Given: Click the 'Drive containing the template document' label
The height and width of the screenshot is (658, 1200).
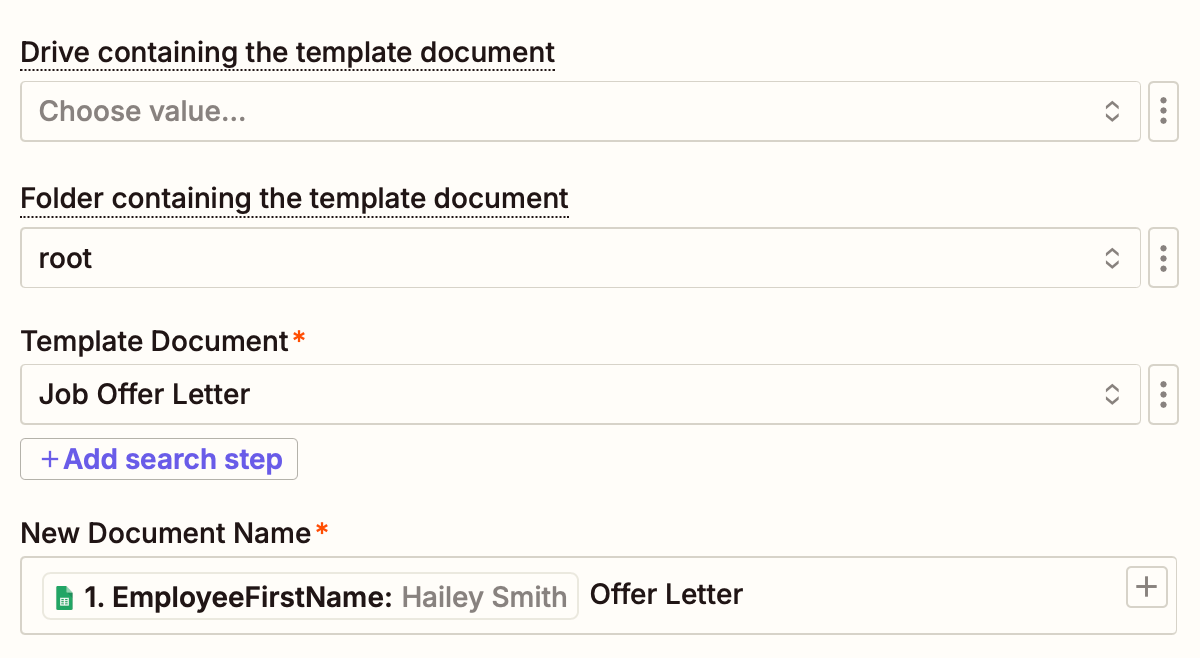Looking at the screenshot, I should point(288,52).
